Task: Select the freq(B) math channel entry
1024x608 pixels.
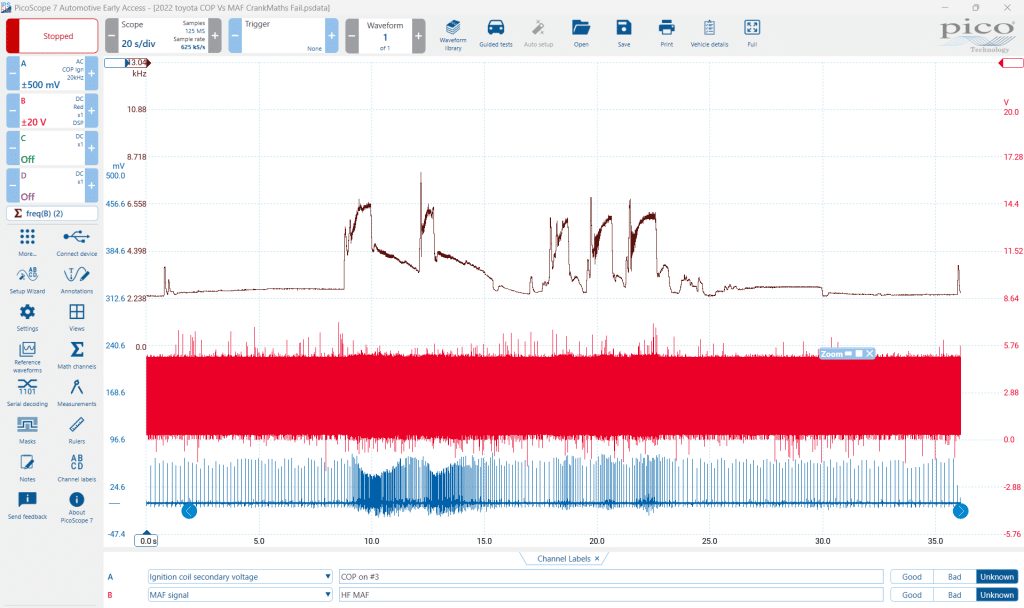Action: coord(52,214)
